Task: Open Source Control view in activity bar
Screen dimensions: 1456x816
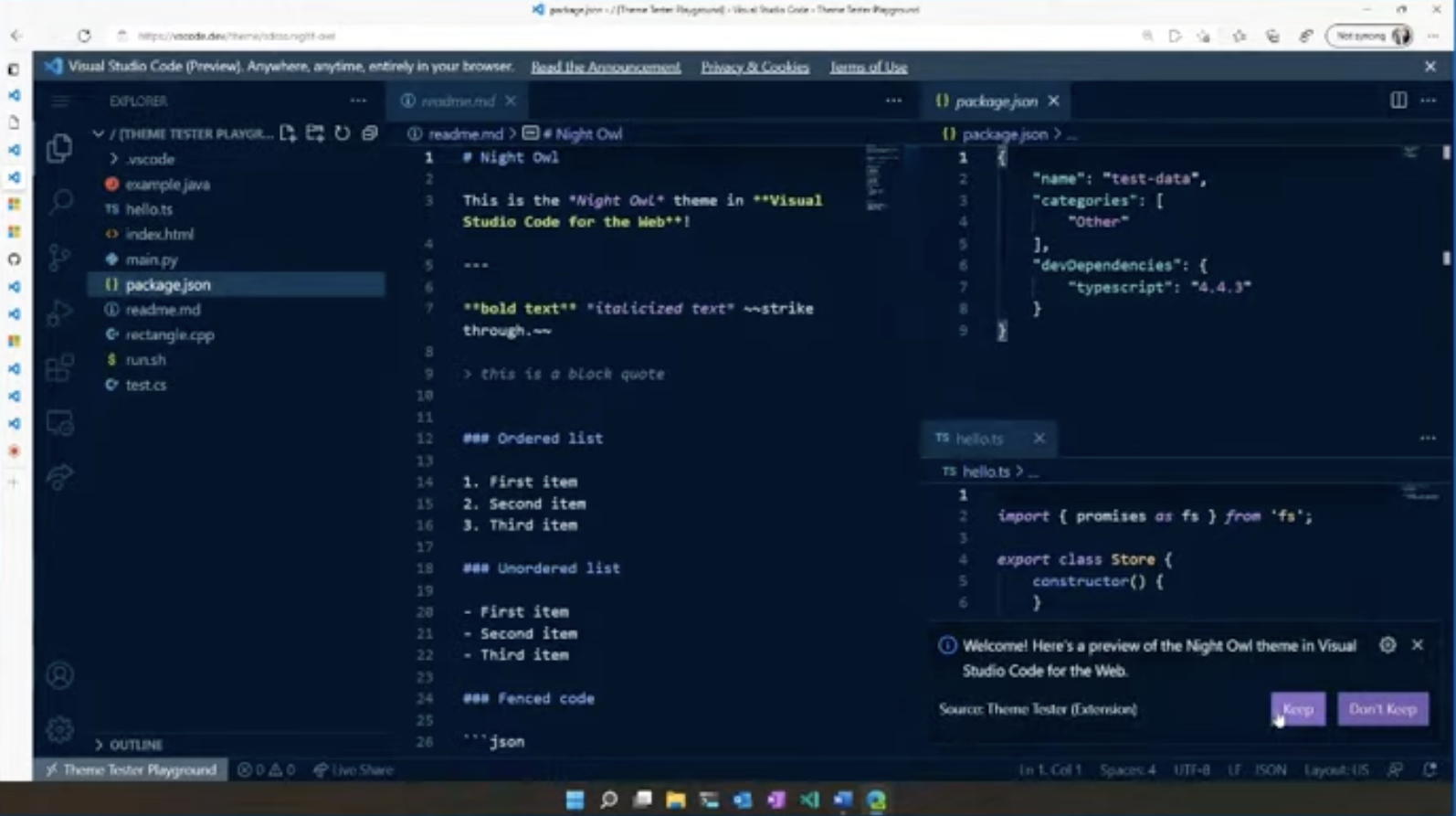Action: click(59, 258)
